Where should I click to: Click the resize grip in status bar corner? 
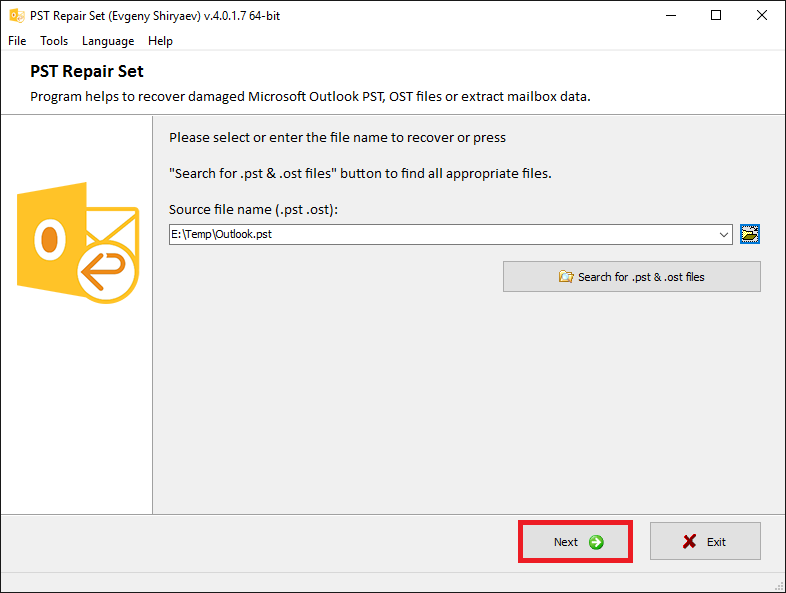[779, 586]
